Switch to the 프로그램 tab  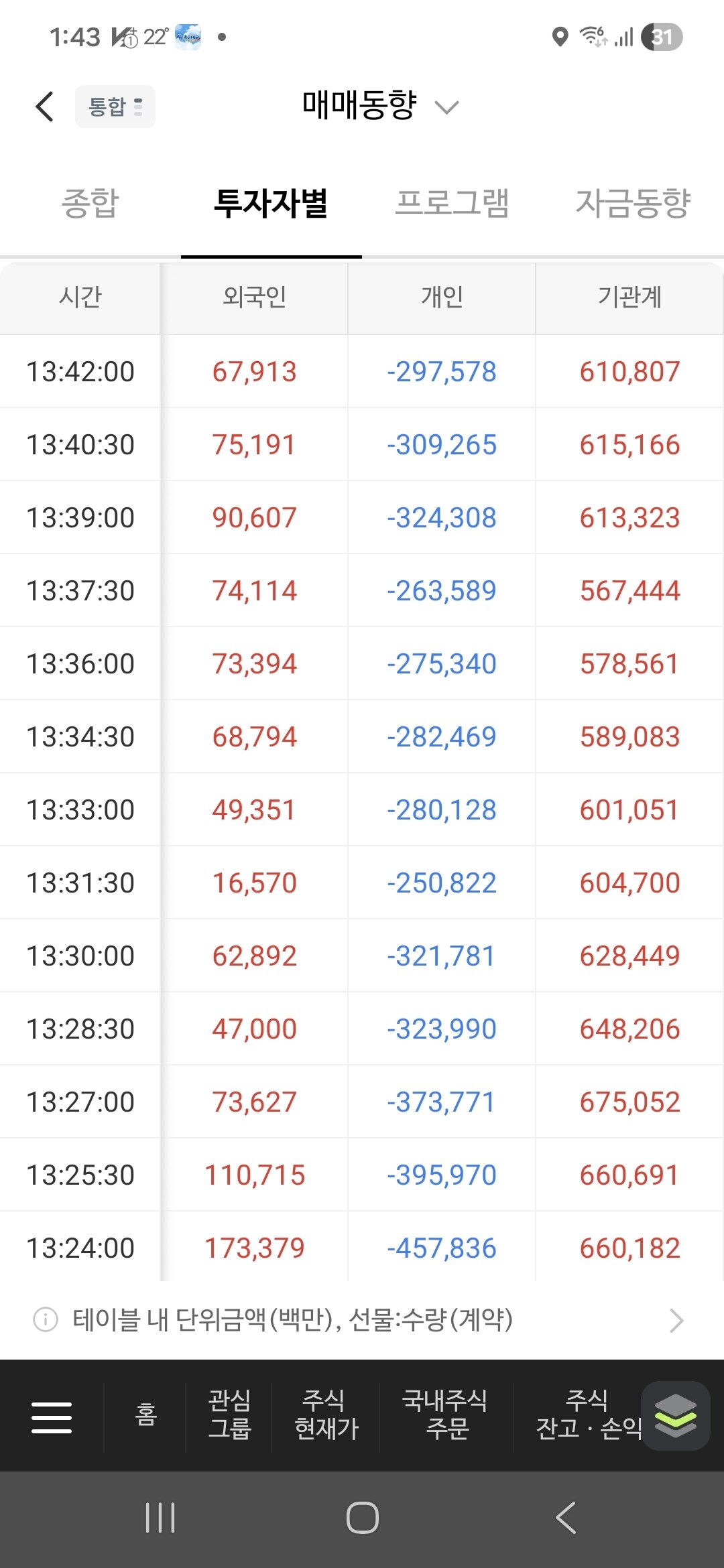452,203
